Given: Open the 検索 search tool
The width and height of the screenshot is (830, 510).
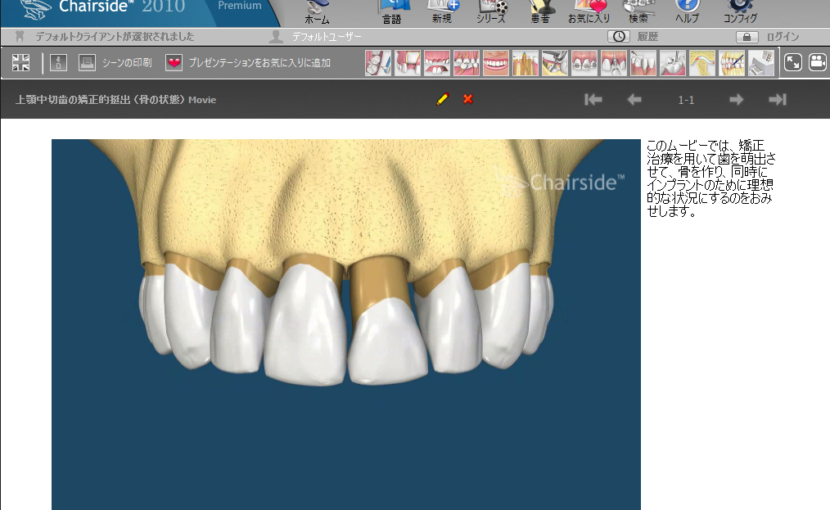Looking at the screenshot, I should (x=638, y=11).
